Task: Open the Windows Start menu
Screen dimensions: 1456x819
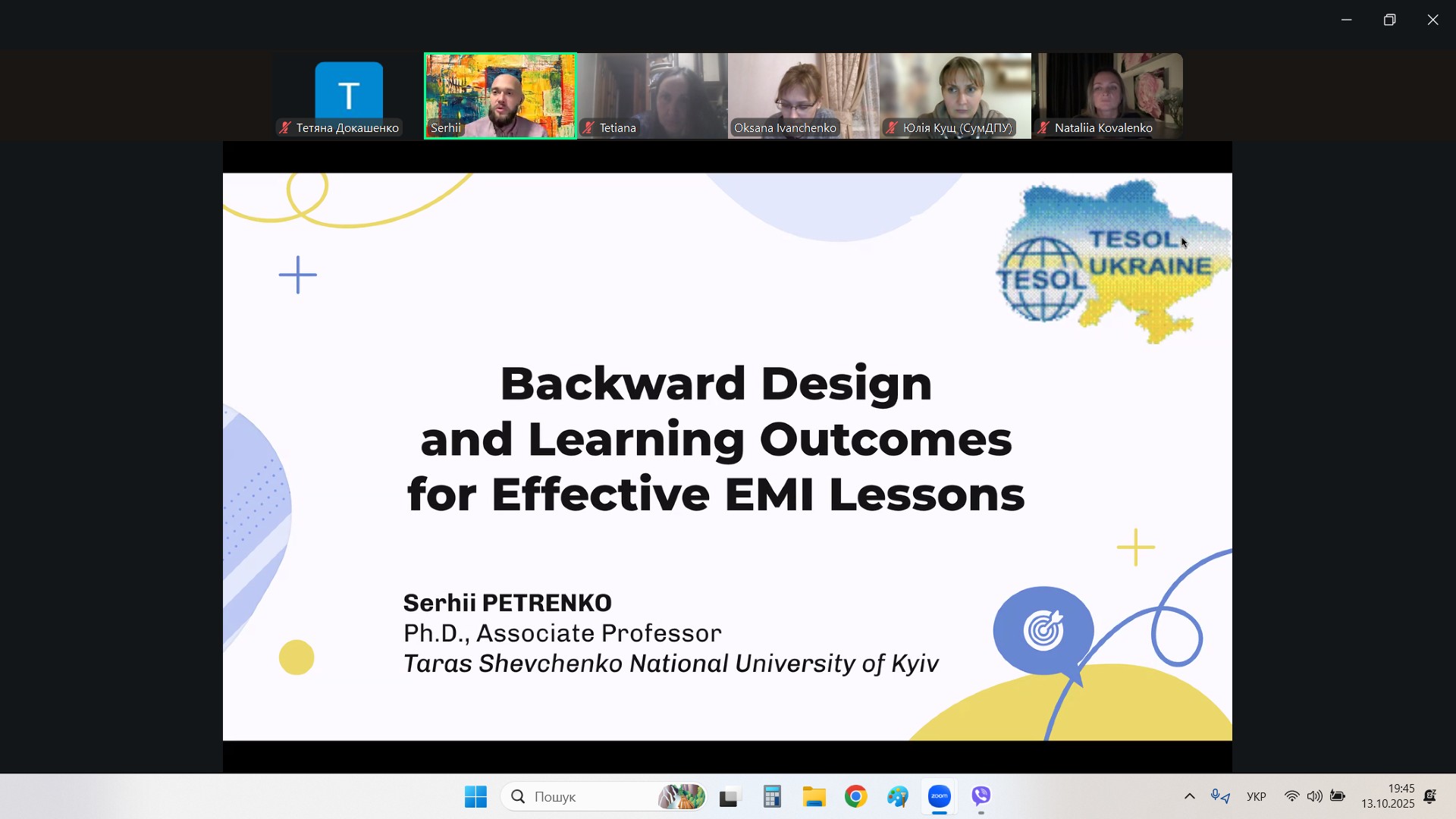Action: (475, 796)
